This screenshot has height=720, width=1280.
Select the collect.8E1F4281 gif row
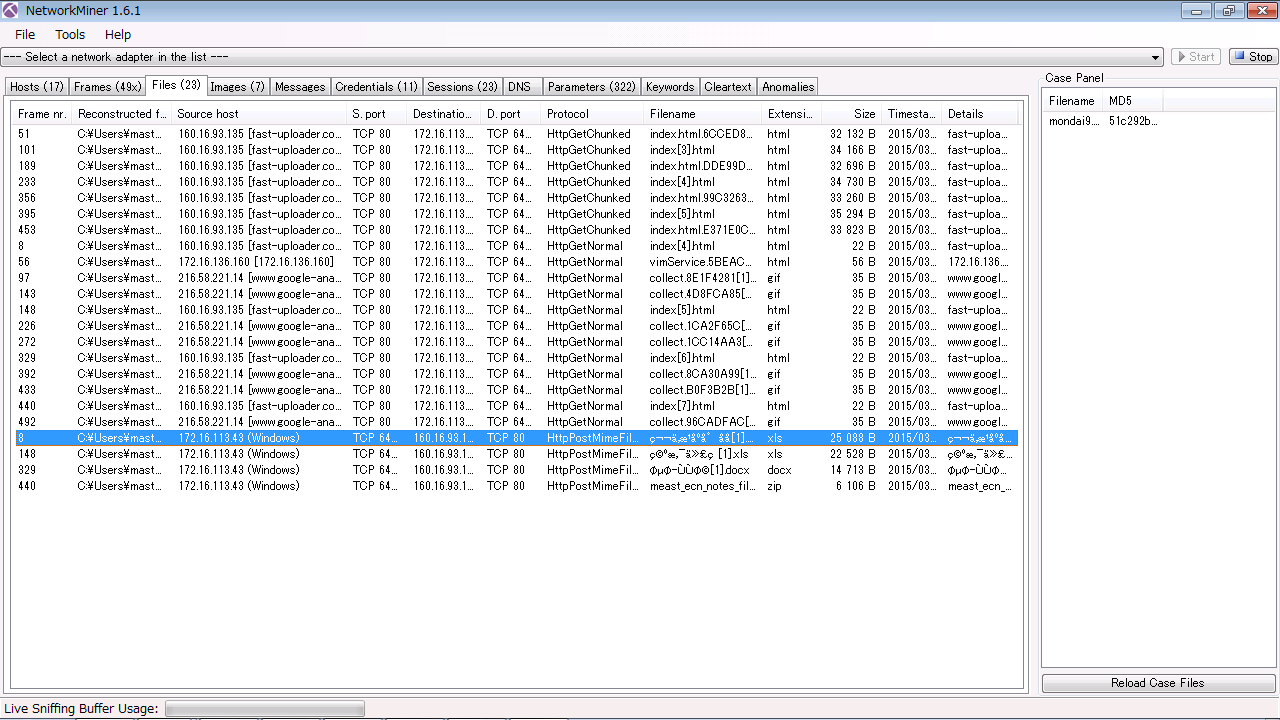pyautogui.click(x=516, y=278)
